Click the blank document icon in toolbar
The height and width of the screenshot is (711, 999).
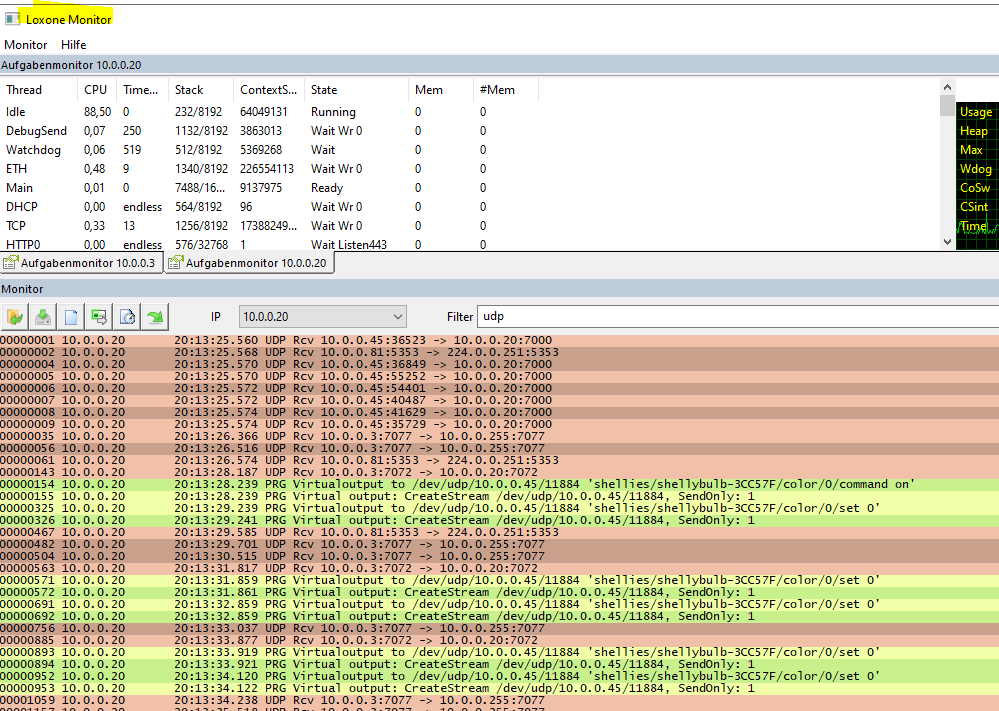71,317
